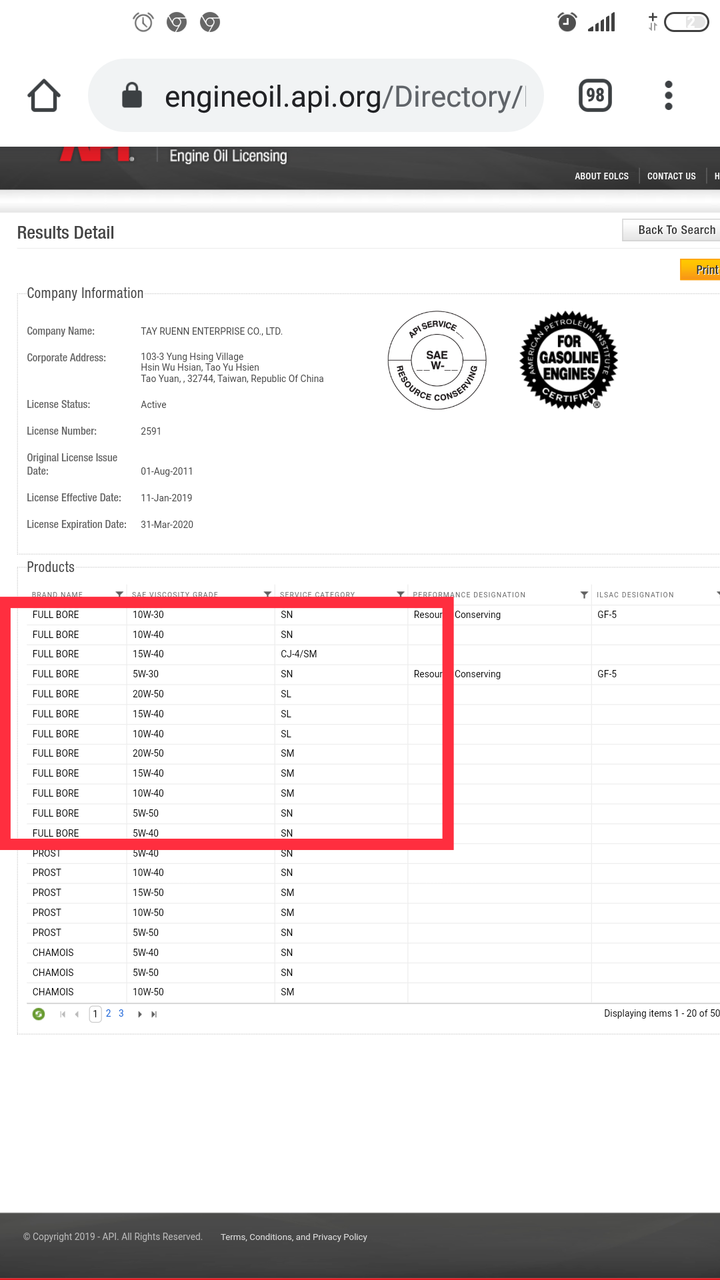Tap the browser home icon
Image resolution: width=720 pixels, height=1280 pixels.
pos(44,96)
